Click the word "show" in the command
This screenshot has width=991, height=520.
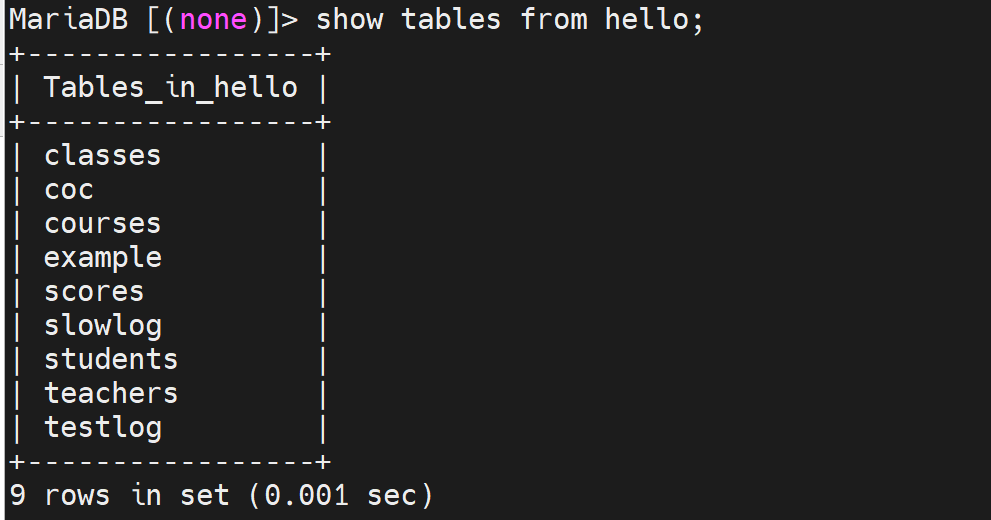(349, 20)
